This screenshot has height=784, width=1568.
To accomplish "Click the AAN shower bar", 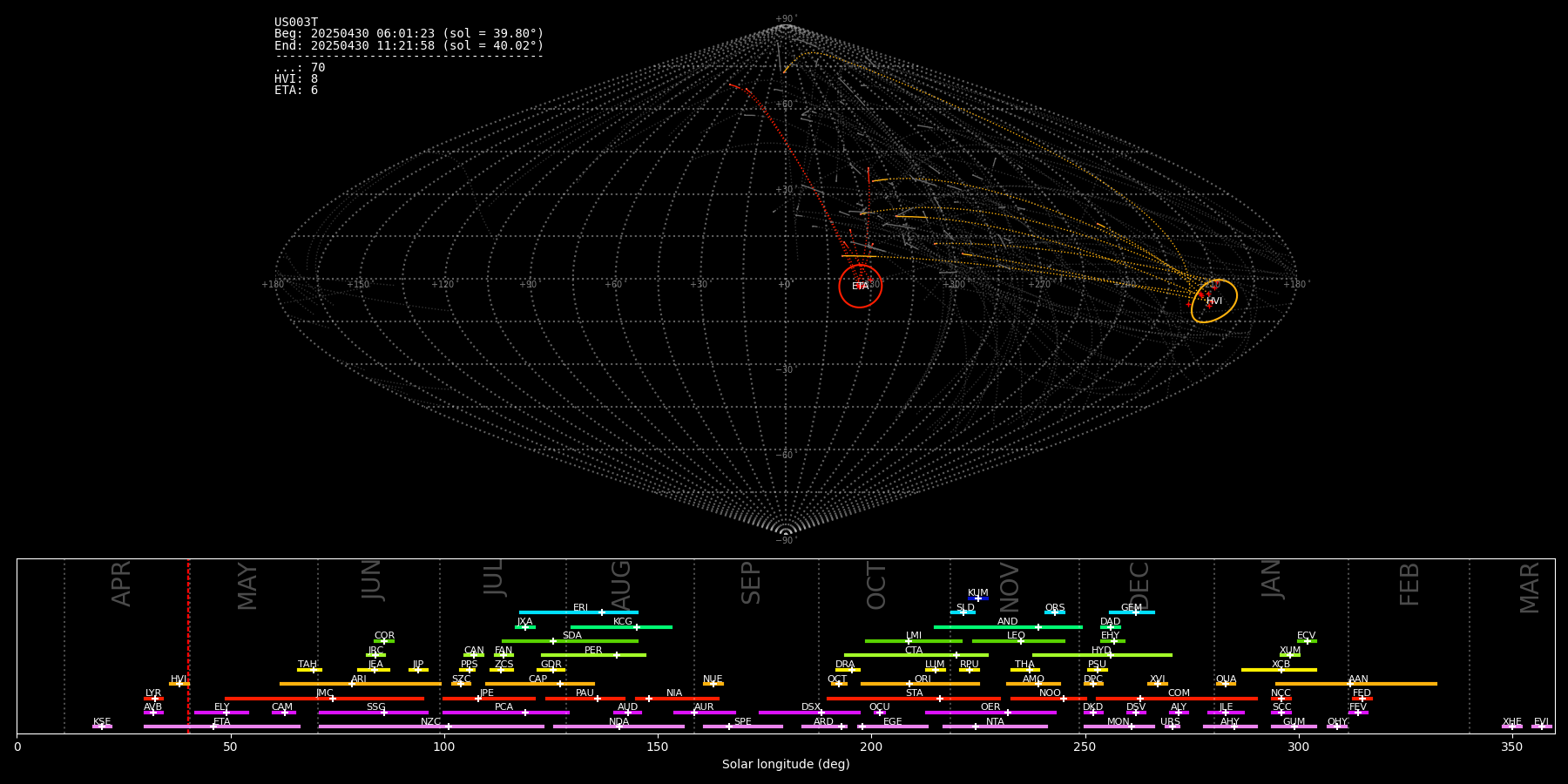I will tap(1356, 684).
